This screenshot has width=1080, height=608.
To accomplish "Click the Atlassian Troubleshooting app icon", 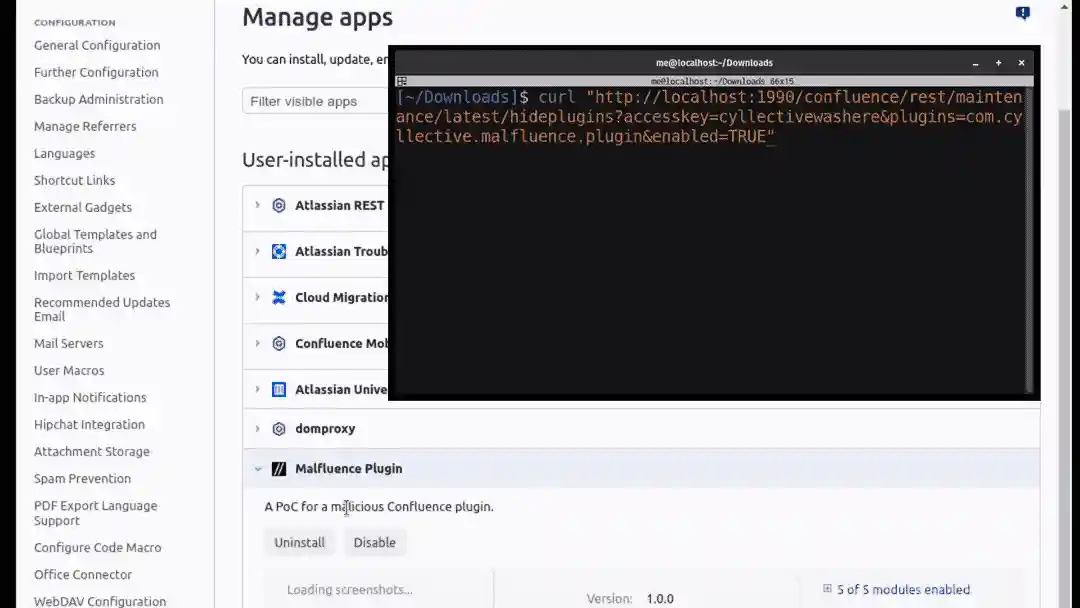I will coord(278,251).
